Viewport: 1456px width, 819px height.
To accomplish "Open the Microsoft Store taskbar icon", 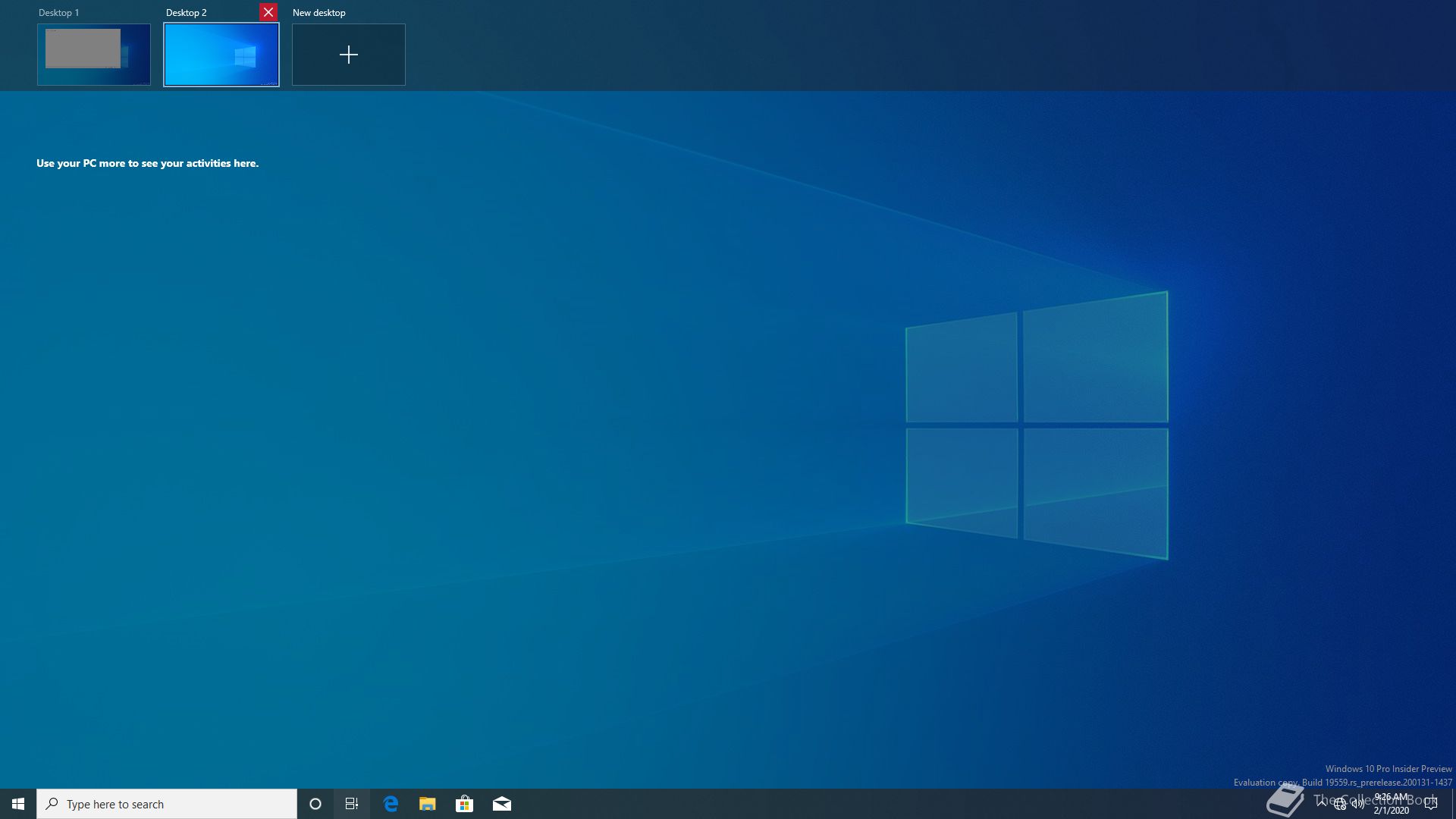I will click(464, 804).
